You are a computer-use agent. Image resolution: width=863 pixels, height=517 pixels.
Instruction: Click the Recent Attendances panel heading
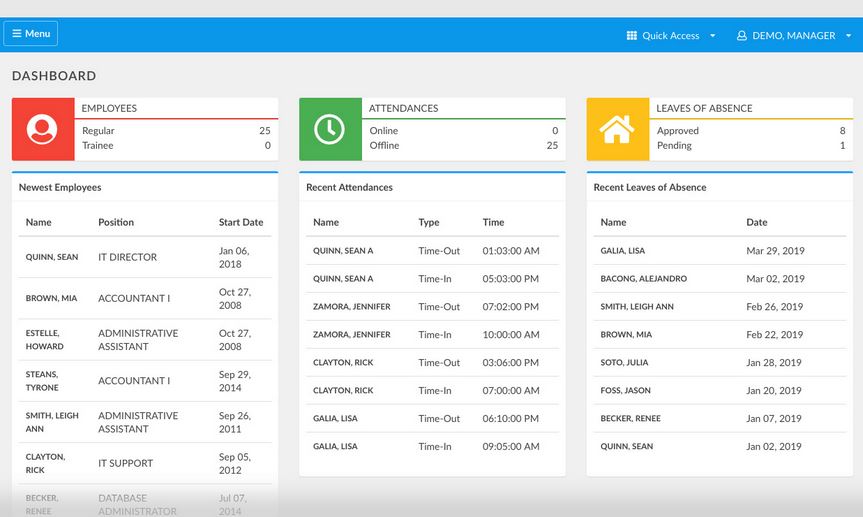pyautogui.click(x=349, y=187)
